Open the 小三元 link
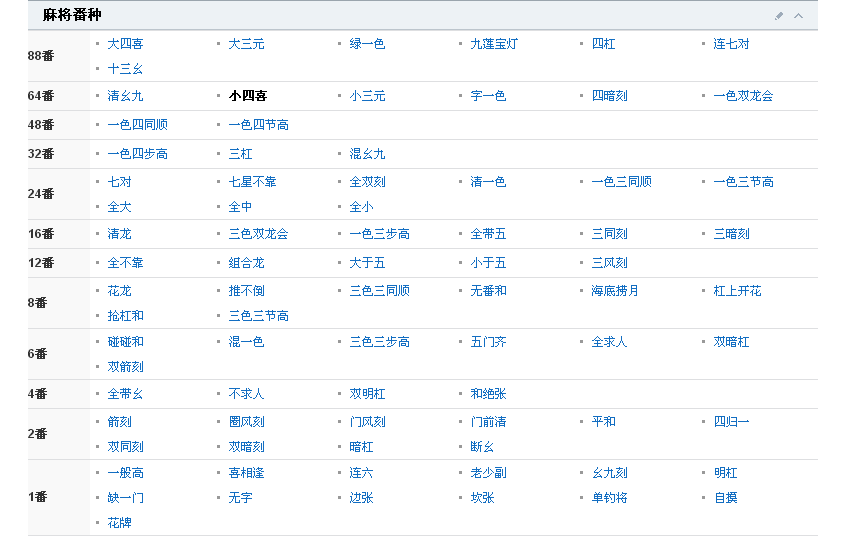This screenshot has width=847, height=536. pyautogui.click(x=367, y=96)
